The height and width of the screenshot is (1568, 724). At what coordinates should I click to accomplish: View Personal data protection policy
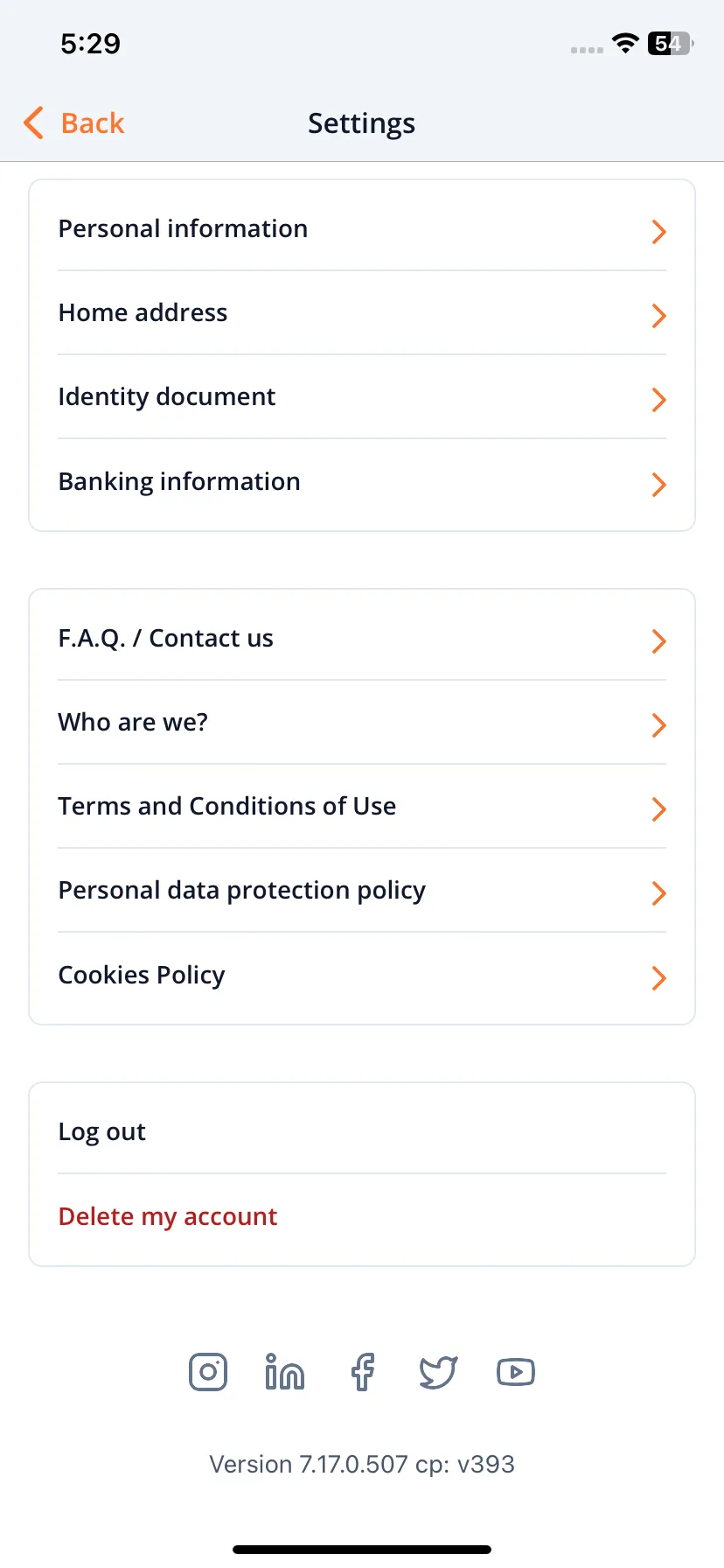pyautogui.click(x=362, y=891)
